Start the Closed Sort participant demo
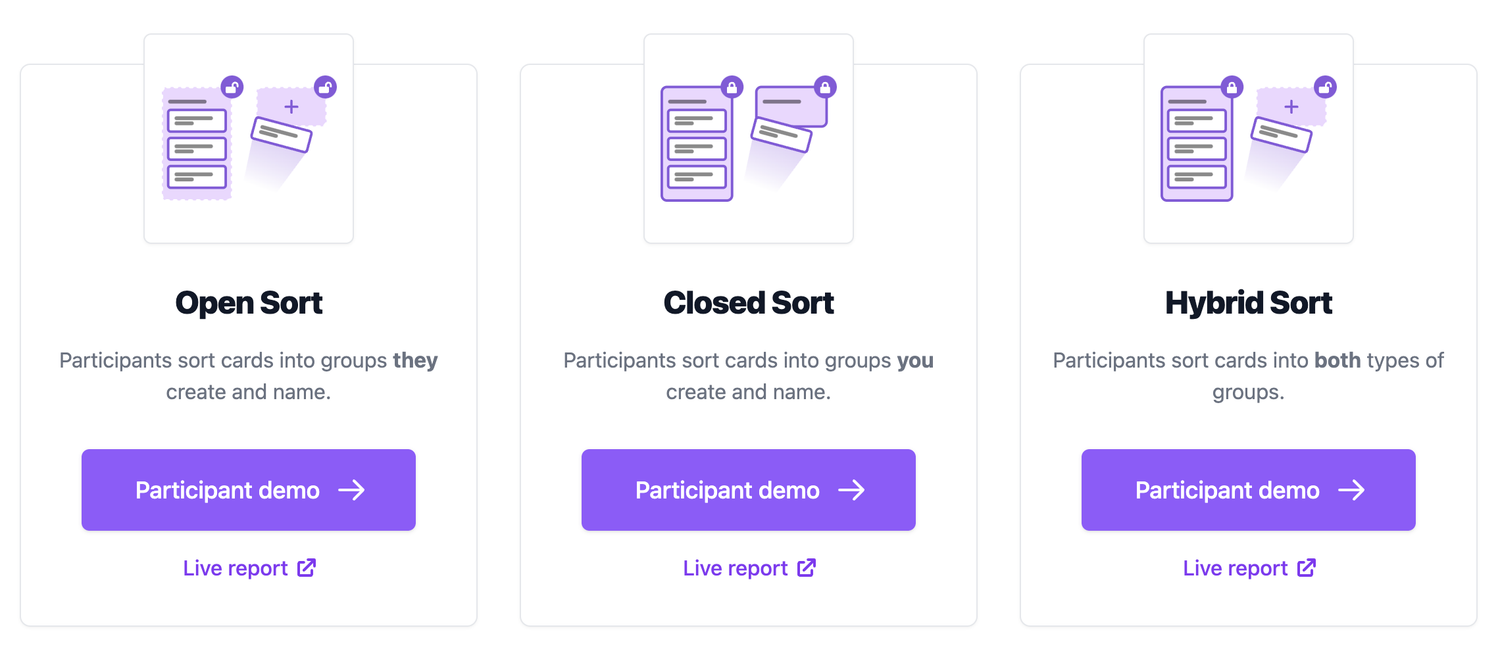Screen dimensions: 1500x672 pyautogui.click(x=748, y=490)
